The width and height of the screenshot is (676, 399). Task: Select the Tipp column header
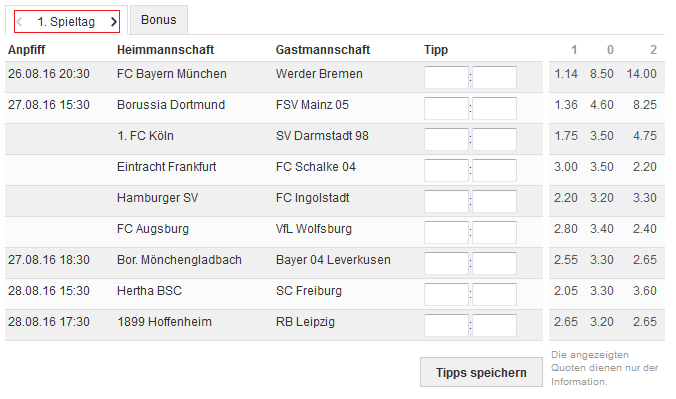(436, 50)
